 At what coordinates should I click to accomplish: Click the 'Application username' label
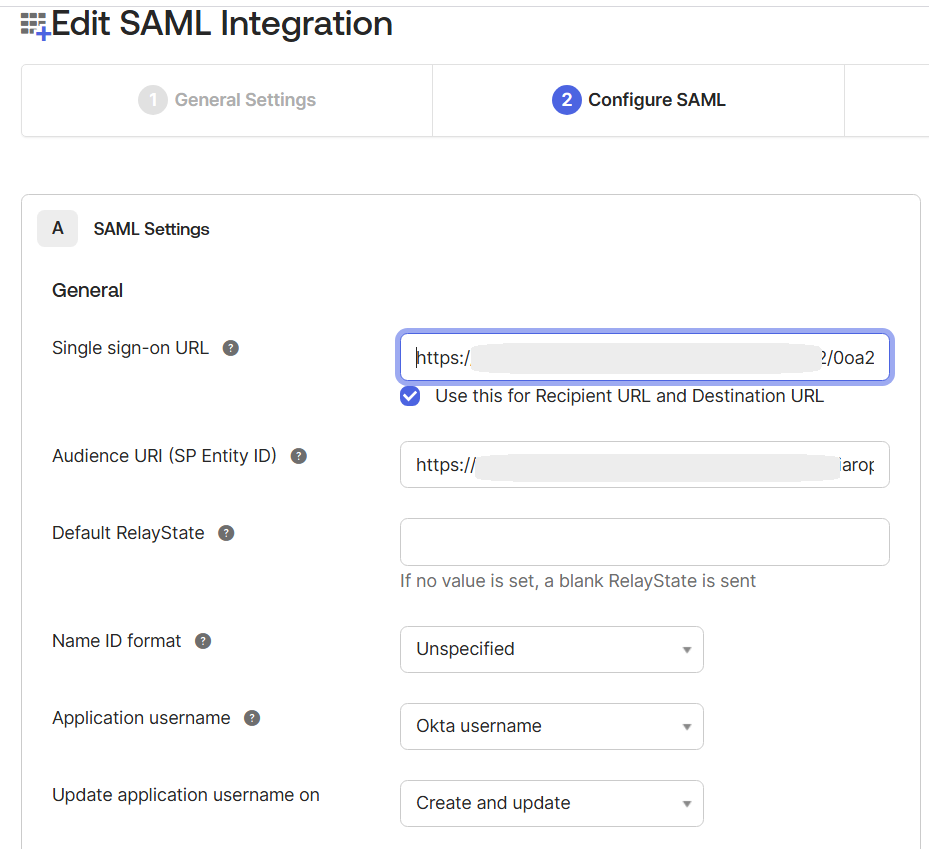[x=142, y=718]
